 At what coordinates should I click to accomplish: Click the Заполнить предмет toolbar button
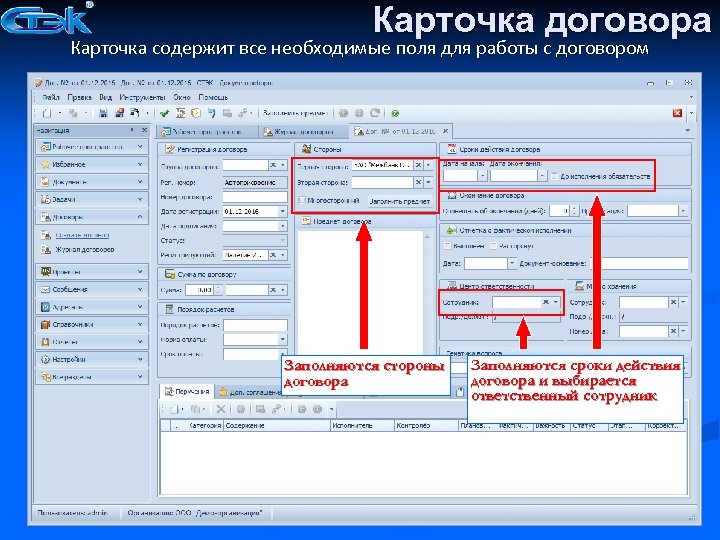(295, 113)
